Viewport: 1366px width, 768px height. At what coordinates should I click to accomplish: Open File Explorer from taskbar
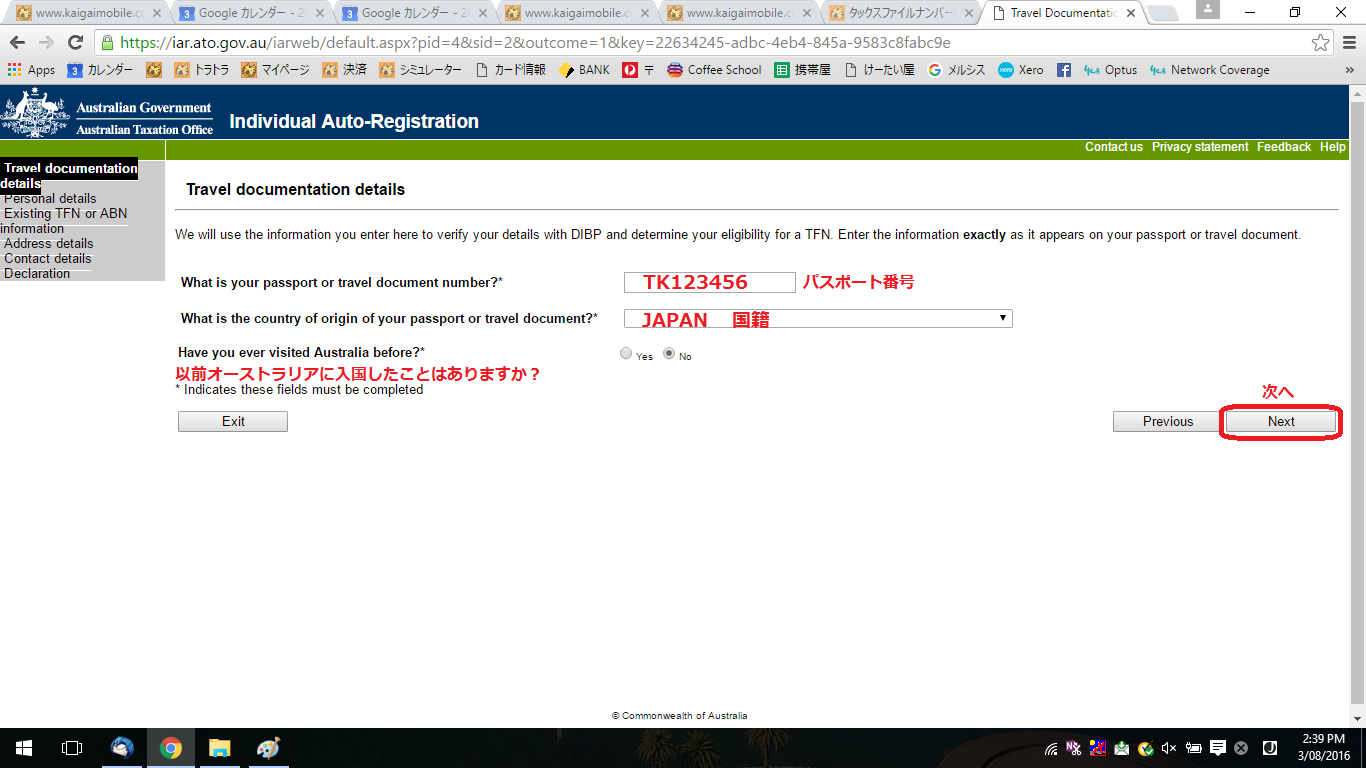coord(219,748)
